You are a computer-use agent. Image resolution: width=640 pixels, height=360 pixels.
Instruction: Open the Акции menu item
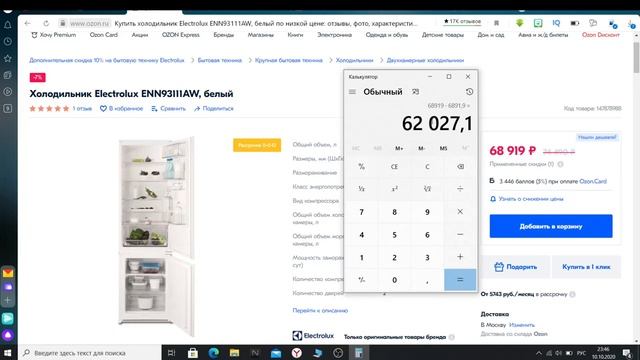click(140, 35)
